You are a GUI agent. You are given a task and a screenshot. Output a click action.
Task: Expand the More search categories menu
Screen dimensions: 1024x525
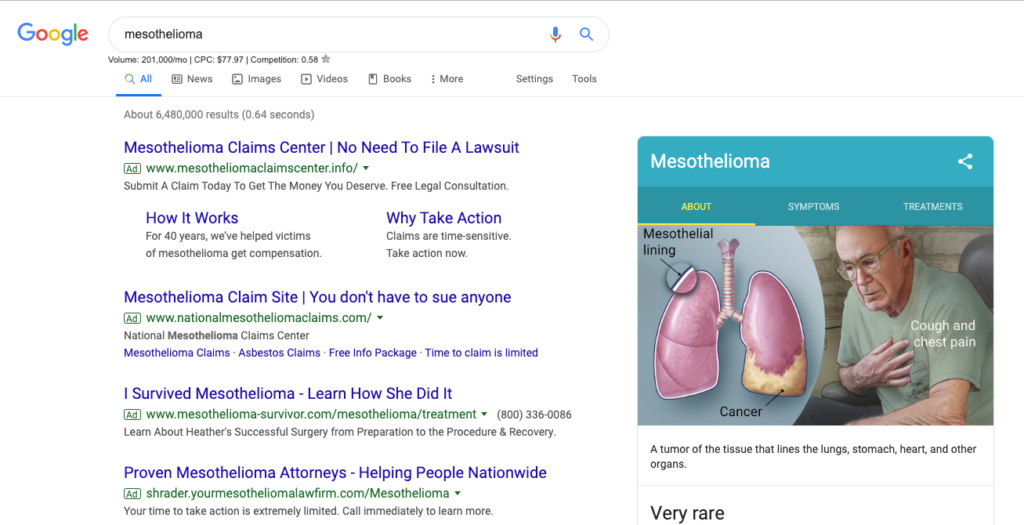pos(447,79)
